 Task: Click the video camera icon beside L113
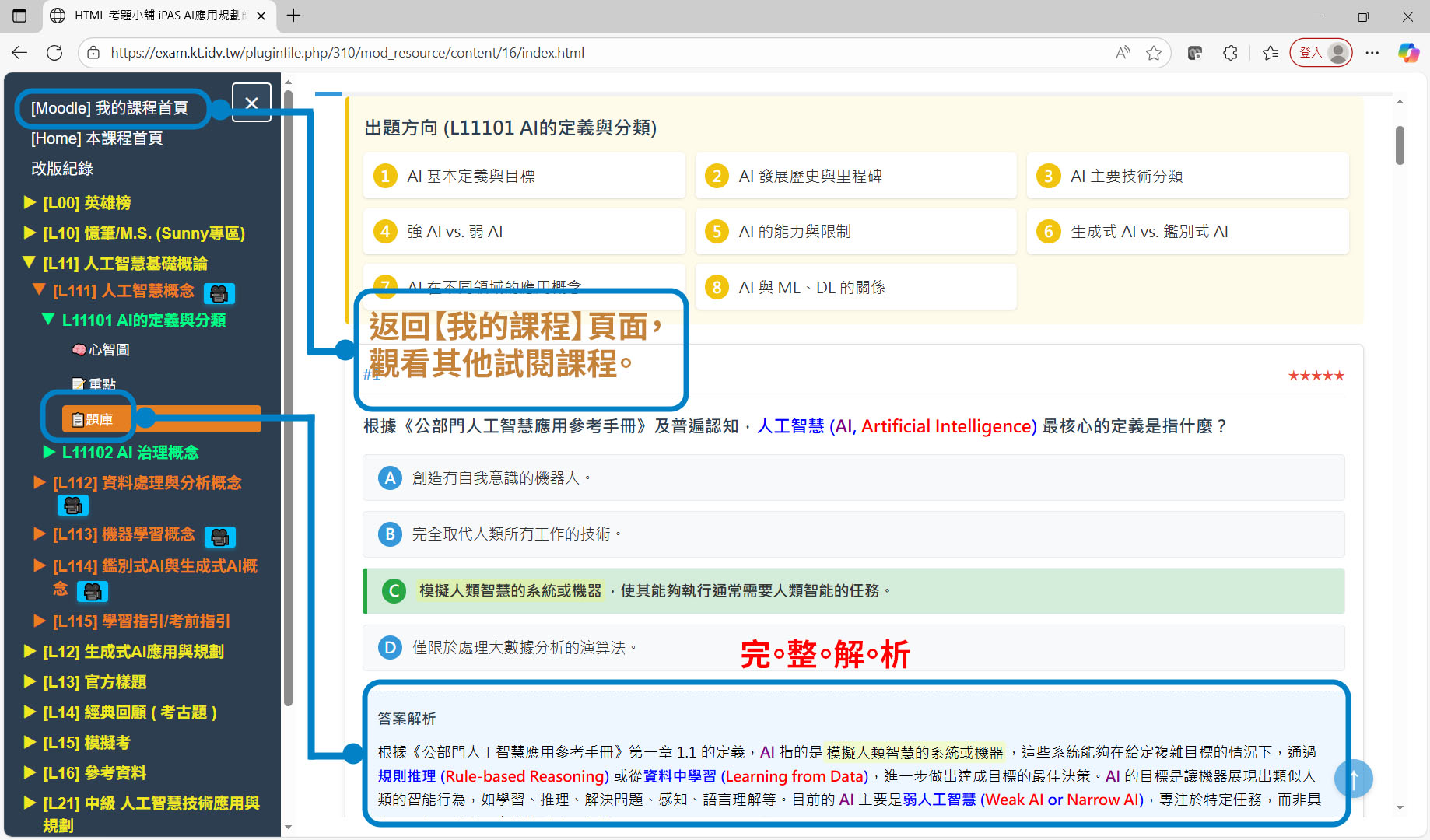pos(219,537)
